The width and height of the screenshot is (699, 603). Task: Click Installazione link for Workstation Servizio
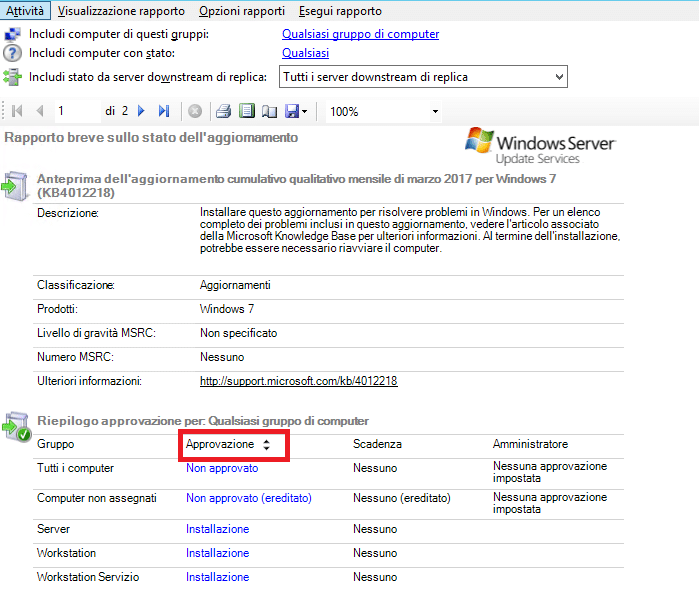pos(218,577)
